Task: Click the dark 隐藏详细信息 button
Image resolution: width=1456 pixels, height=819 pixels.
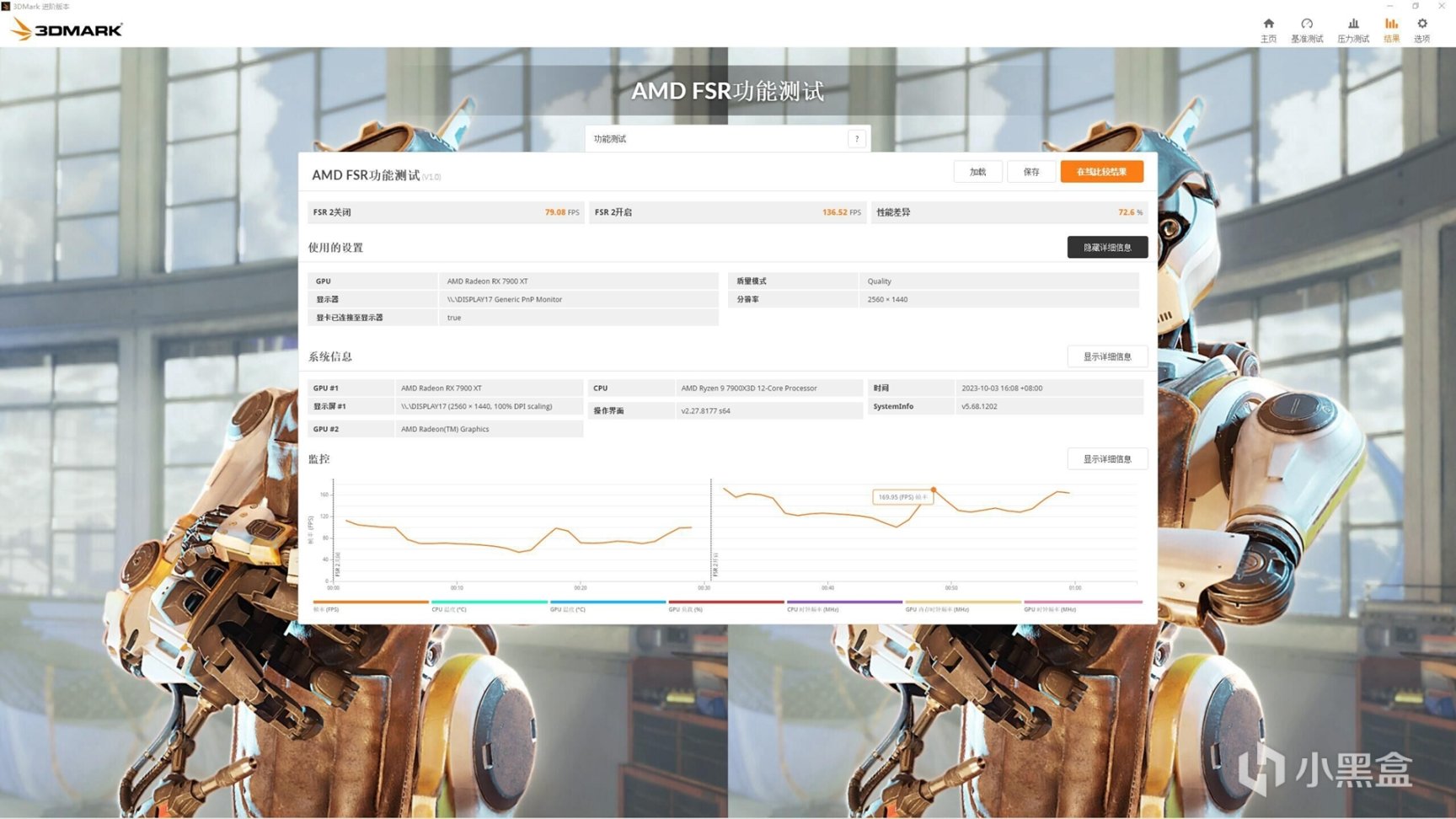Action: [x=1107, y=247]
